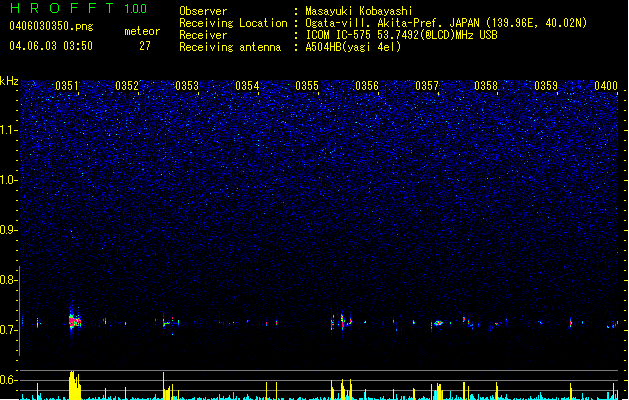Click observer name Masayuki Kobayashi
Viewport: 629px width, 400px height.
[x=359, y=11]
